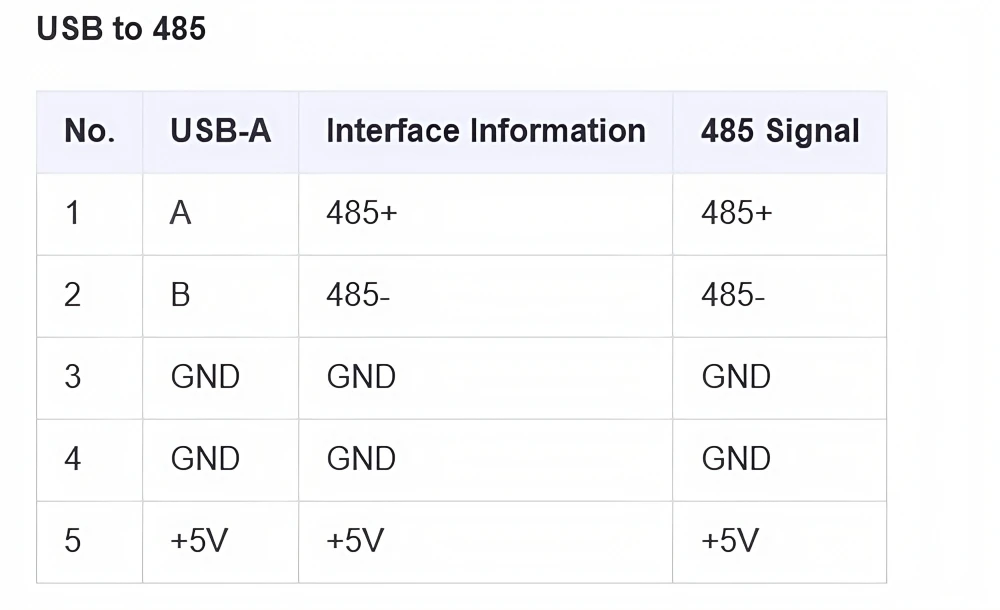This screenshot has width=1000, height=610.
Task: Click the "485 Signal" column header
Action: click(x=780, y=131)
